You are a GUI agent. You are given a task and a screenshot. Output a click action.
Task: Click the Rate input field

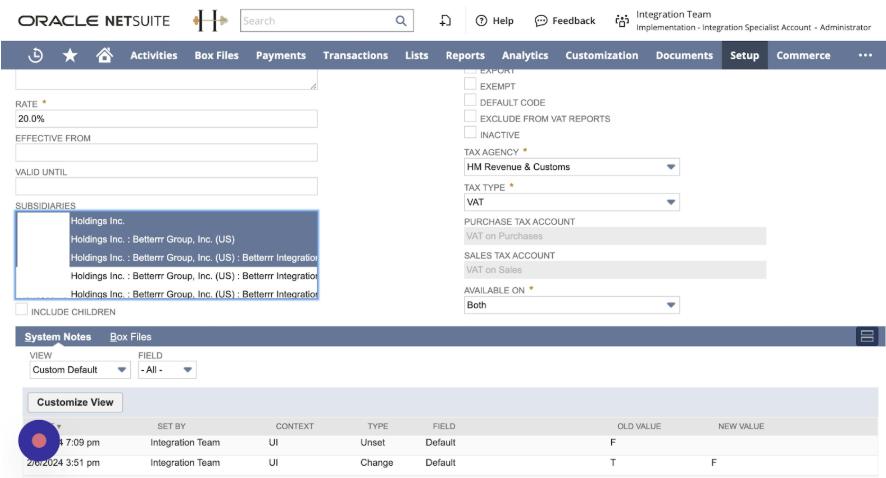tap(166, 118)
